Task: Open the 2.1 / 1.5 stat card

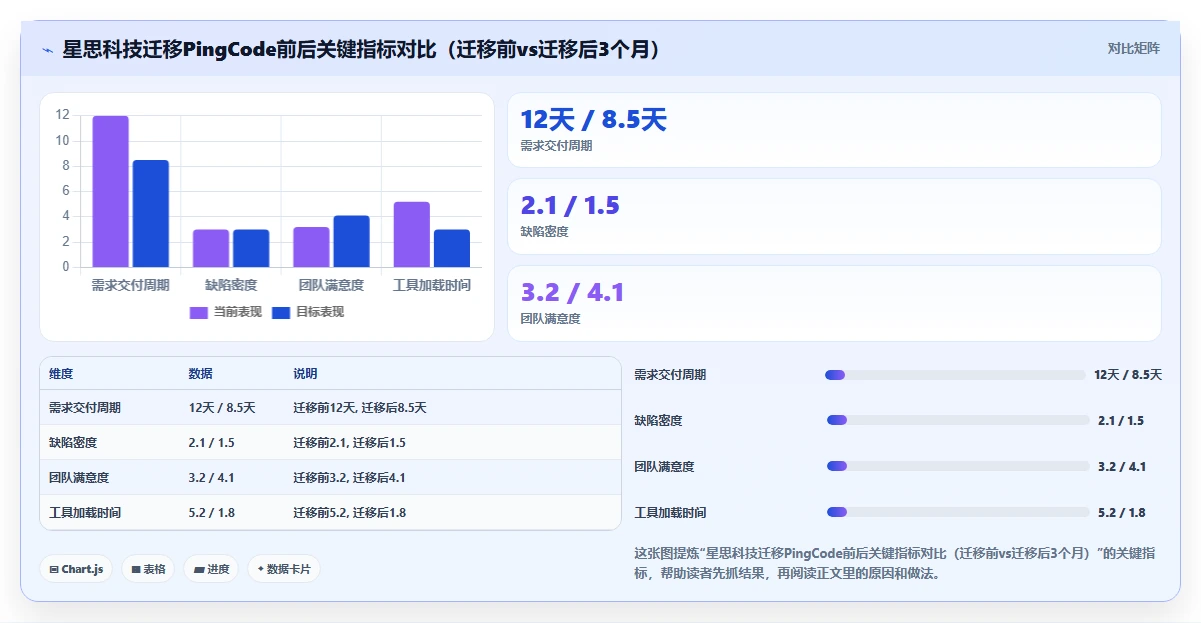Action: 834,216
